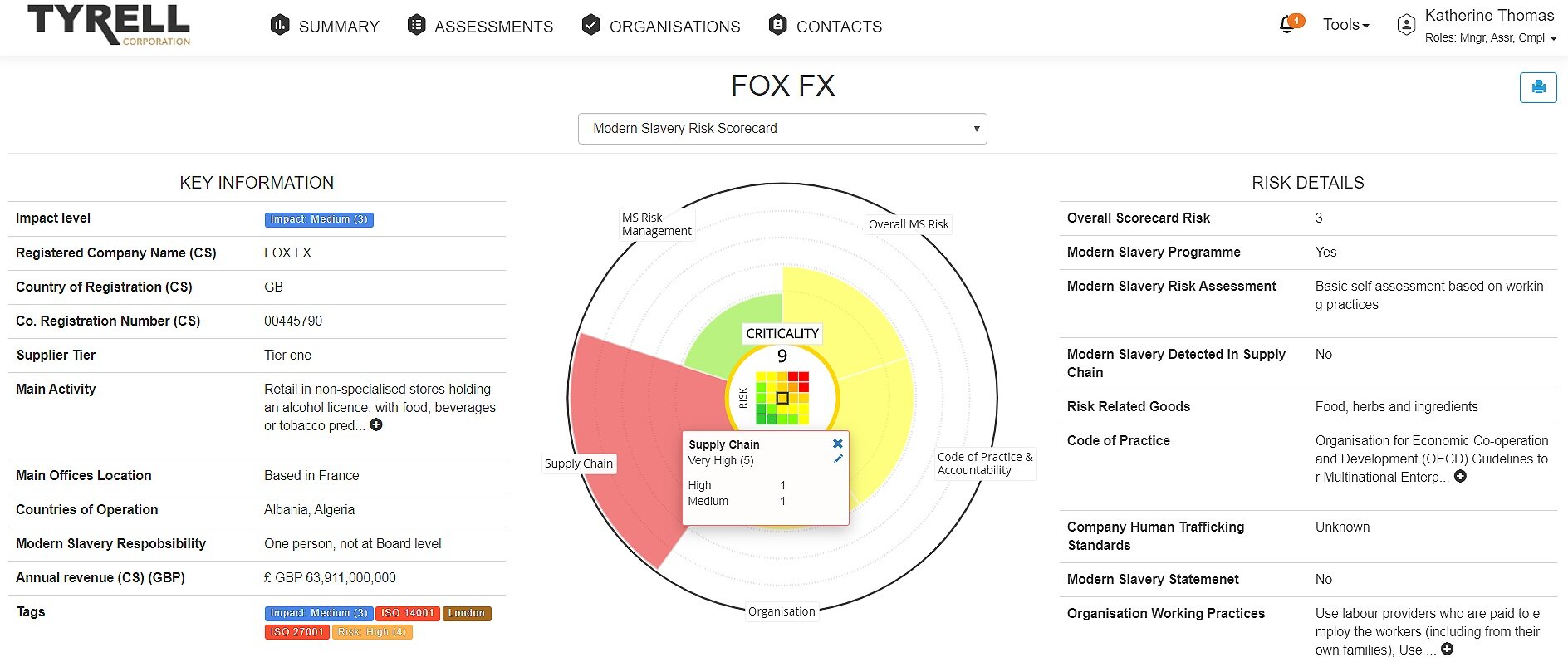
Task: Expand the Code of Practice full text
Action: pos(1460,476)
